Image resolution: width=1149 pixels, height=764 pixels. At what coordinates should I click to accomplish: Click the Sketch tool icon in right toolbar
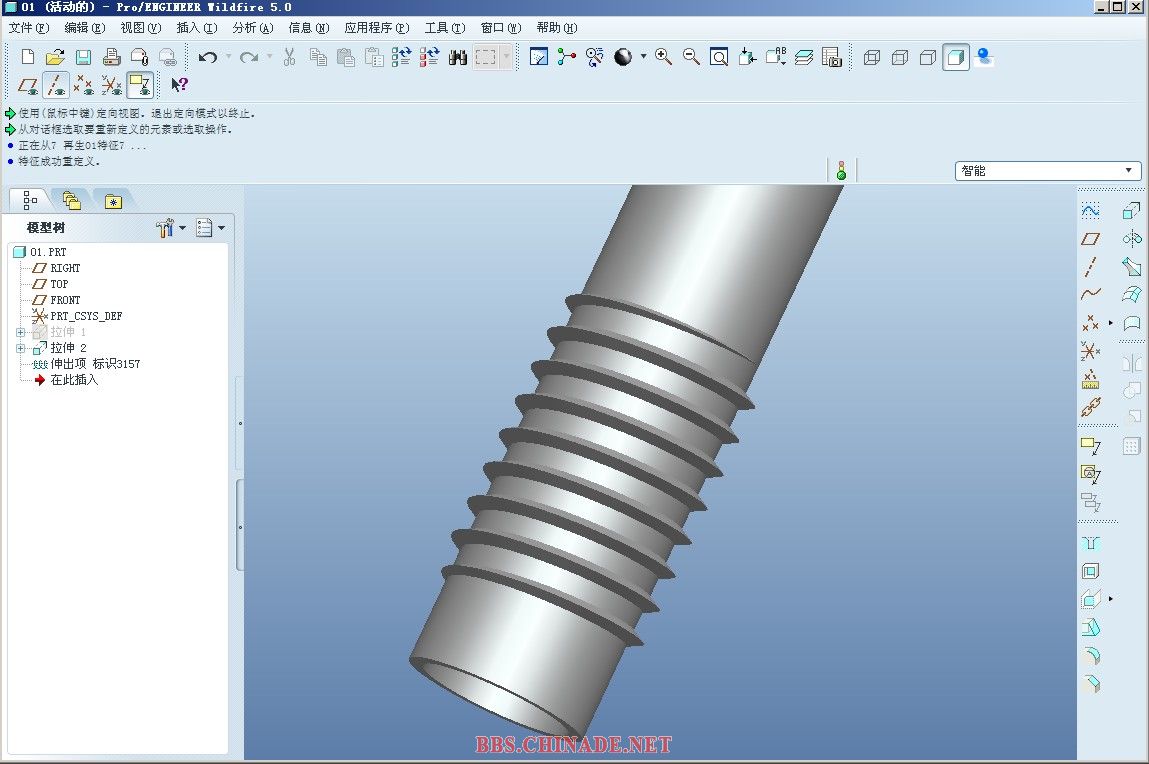click(1090, 211)
